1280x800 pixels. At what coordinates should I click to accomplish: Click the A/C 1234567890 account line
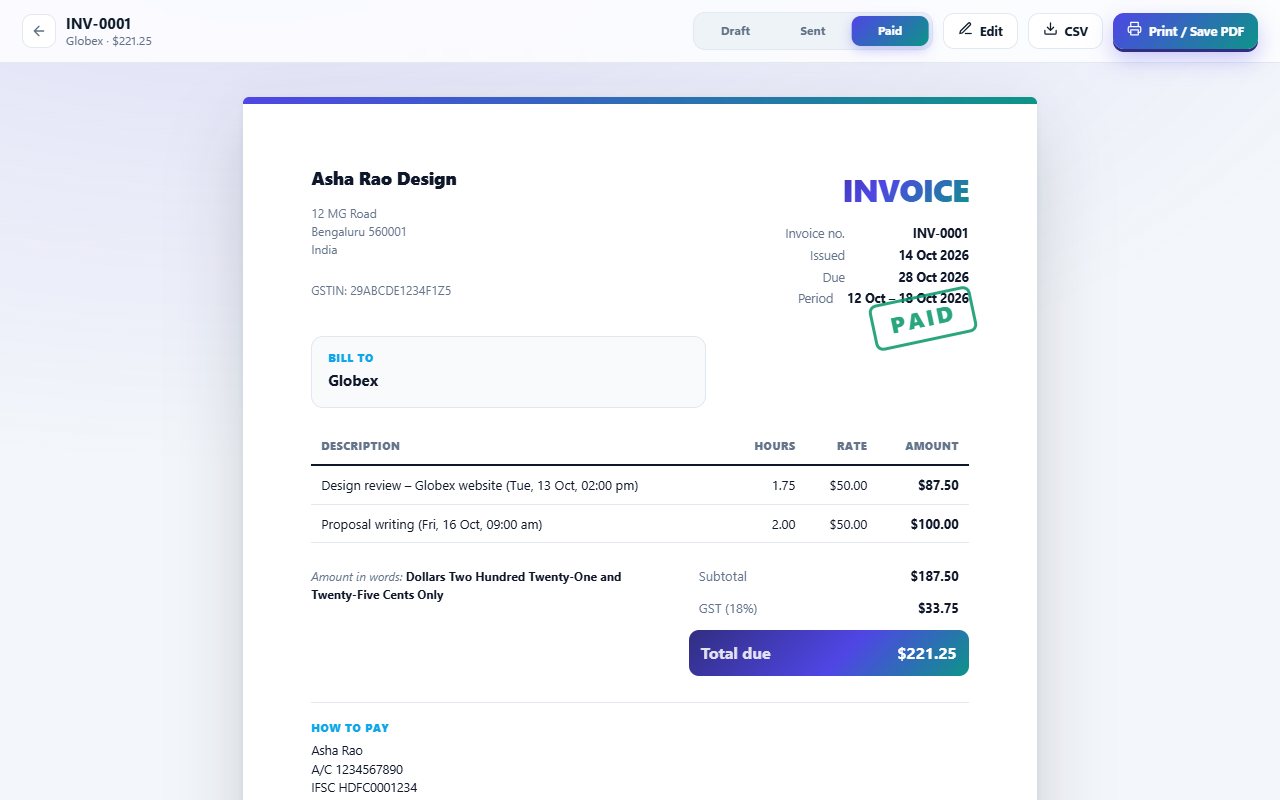(x=357, y=769)
